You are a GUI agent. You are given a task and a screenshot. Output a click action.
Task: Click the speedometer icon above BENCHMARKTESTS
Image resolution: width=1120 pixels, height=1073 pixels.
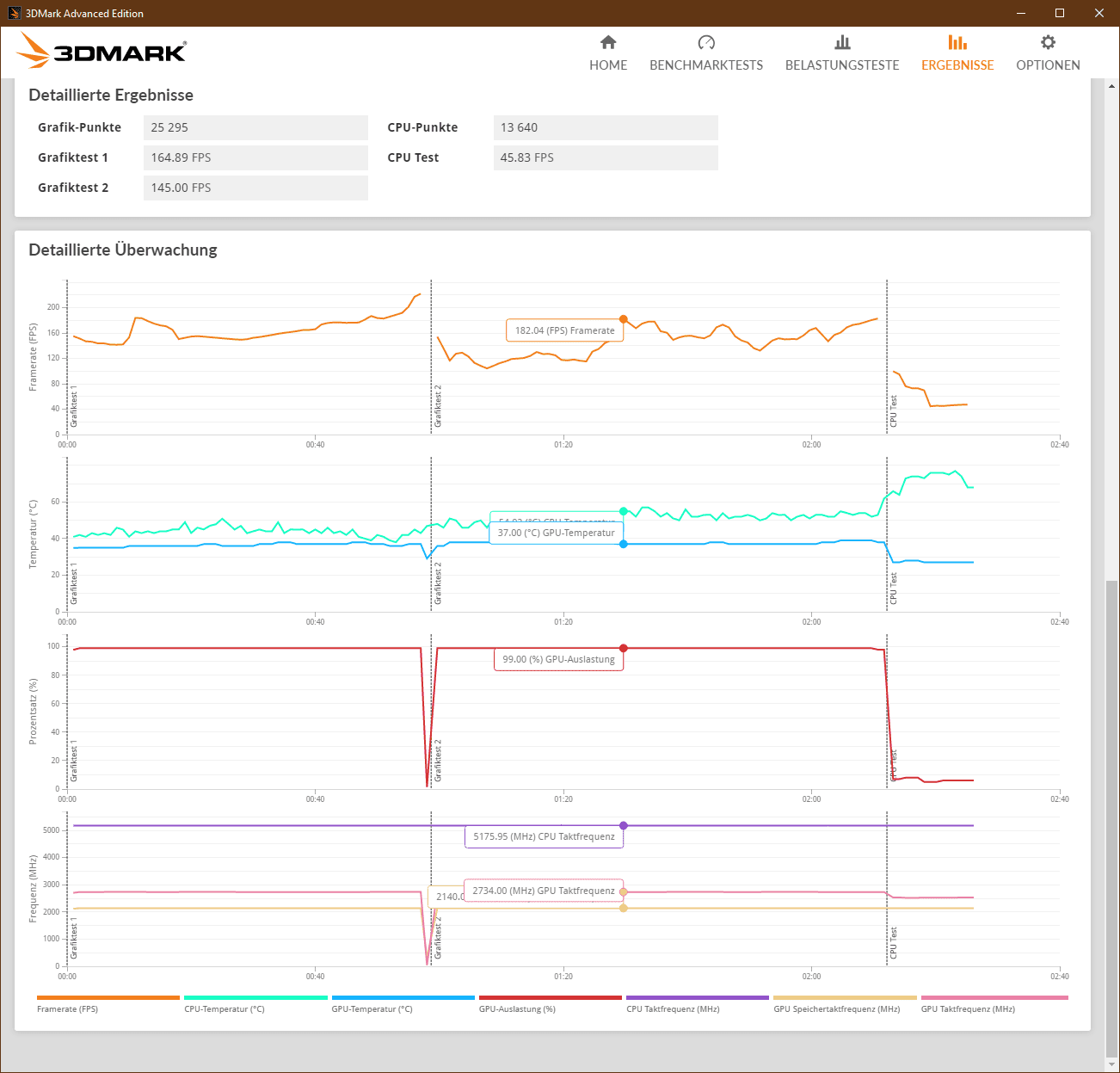[x=706, y=42]
